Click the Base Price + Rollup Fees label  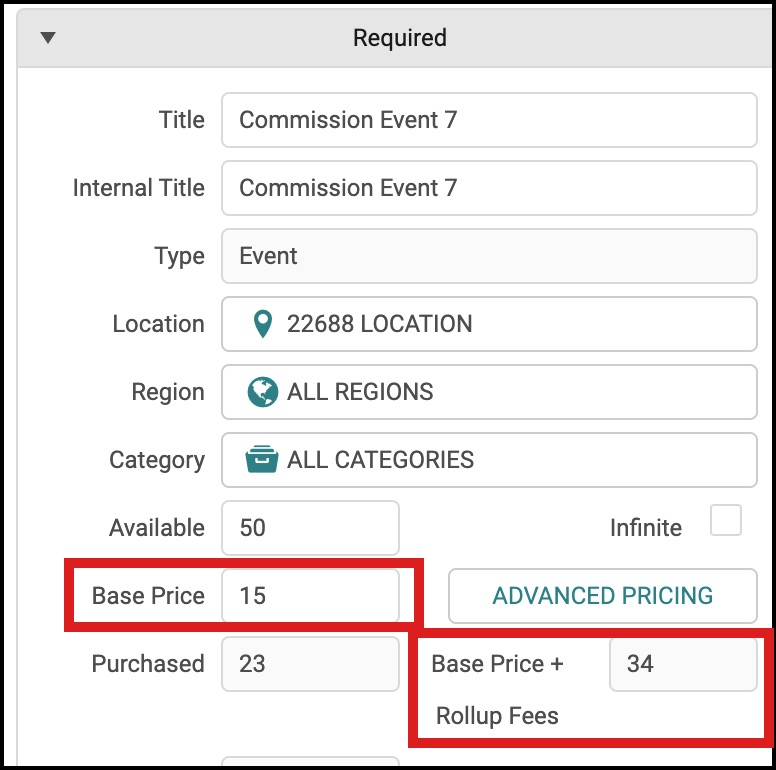500,689
